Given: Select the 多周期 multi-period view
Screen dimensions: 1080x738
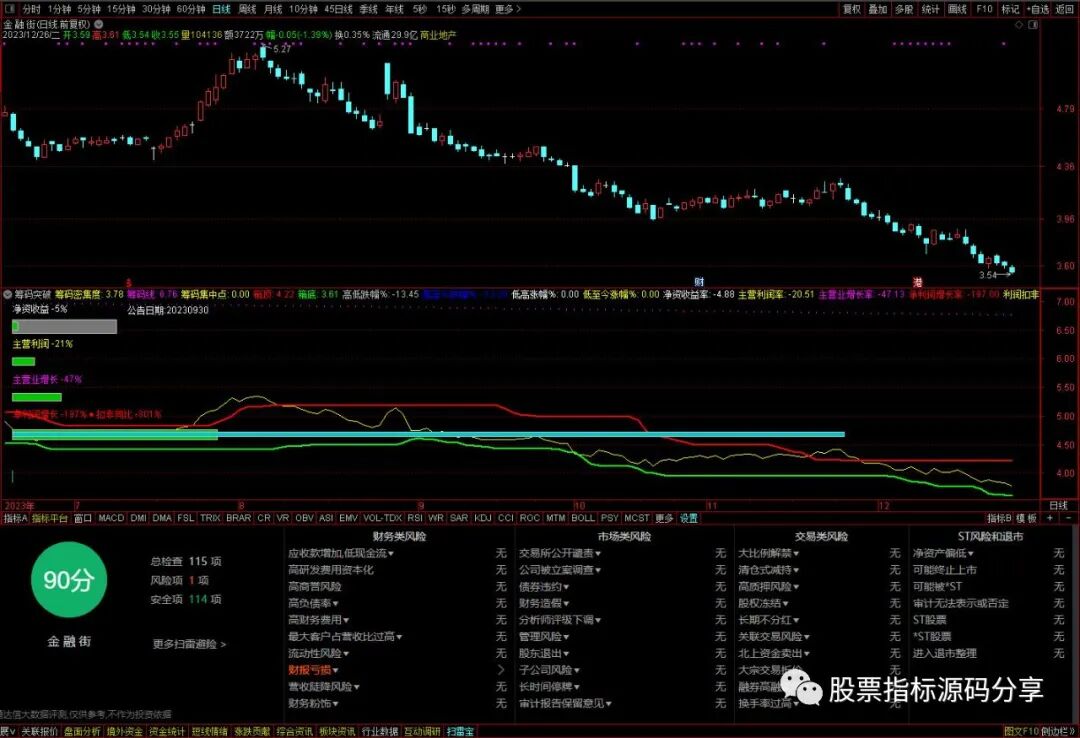Looking at the screenshot, I should click(x=475, y=9).
